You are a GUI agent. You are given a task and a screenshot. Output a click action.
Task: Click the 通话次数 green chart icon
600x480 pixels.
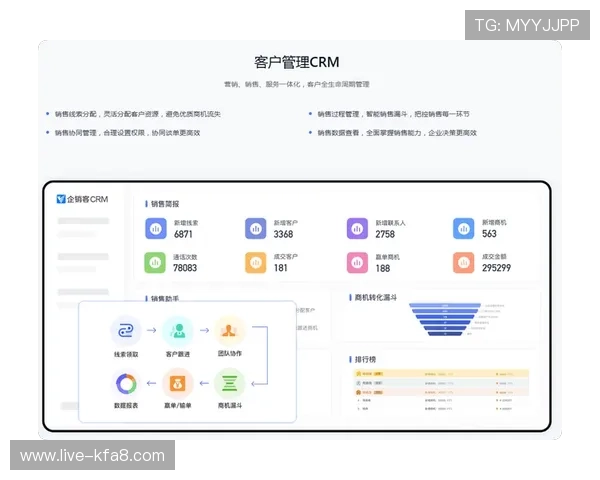point(155,263)
